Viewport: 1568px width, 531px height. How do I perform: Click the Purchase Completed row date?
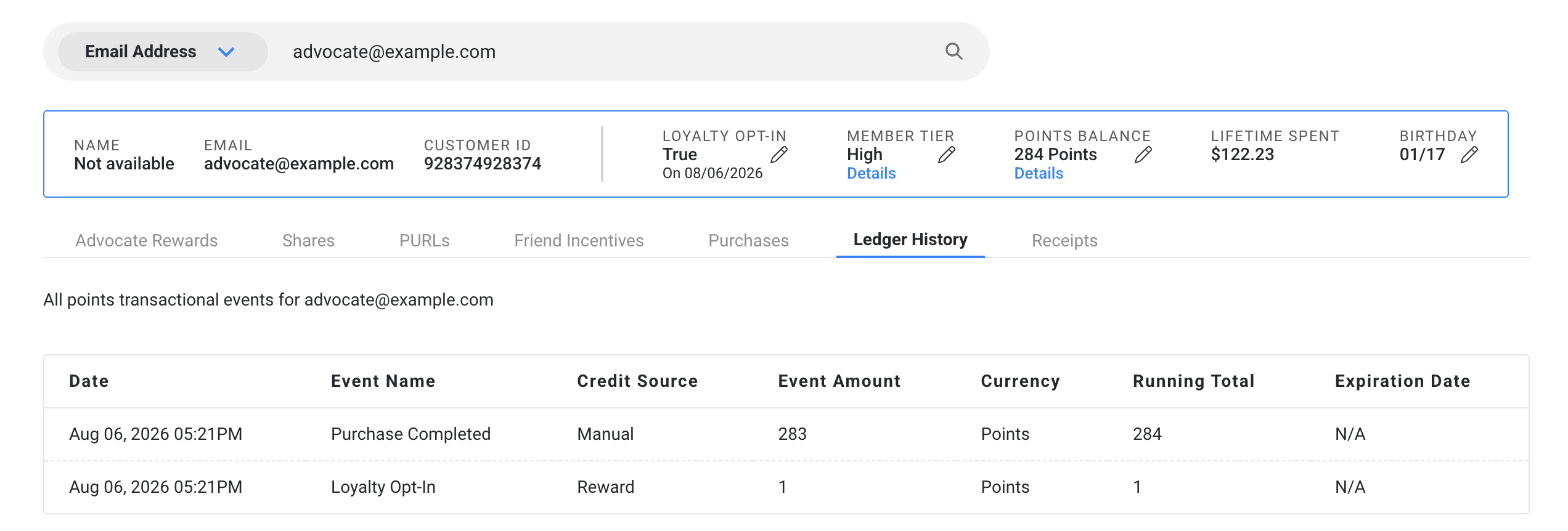click(155, 434)
